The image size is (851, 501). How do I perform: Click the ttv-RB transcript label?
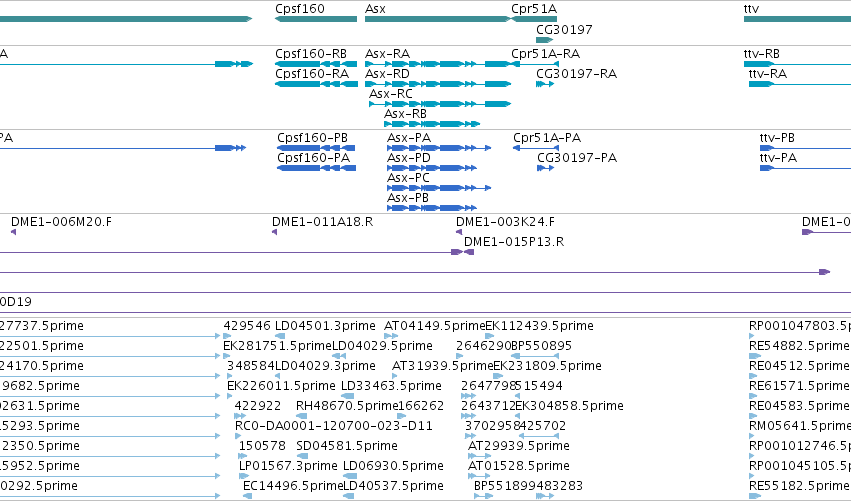(x=761, y=54)
